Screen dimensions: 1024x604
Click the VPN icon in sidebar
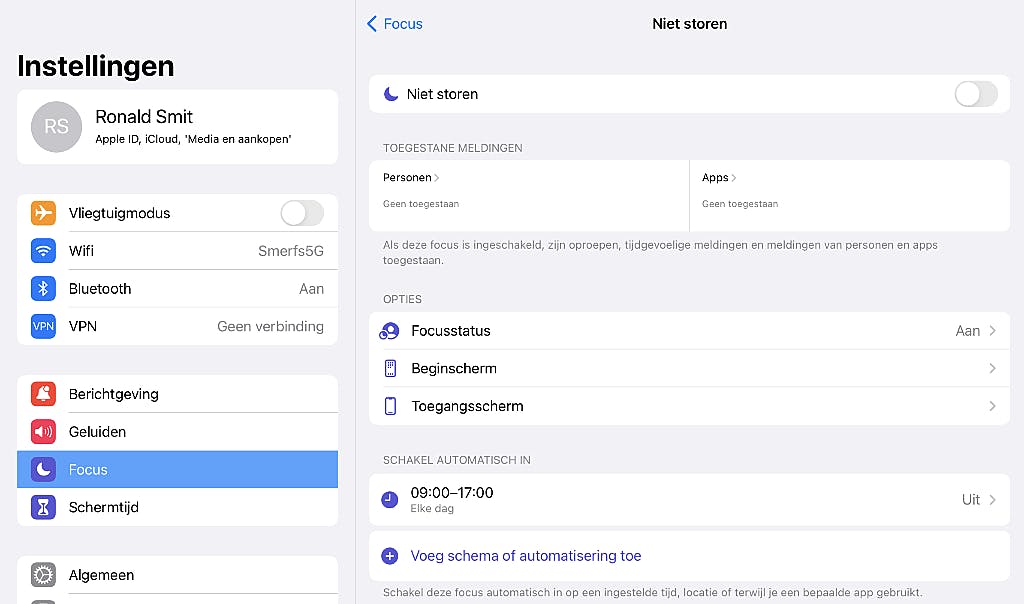tap(43, 326)
